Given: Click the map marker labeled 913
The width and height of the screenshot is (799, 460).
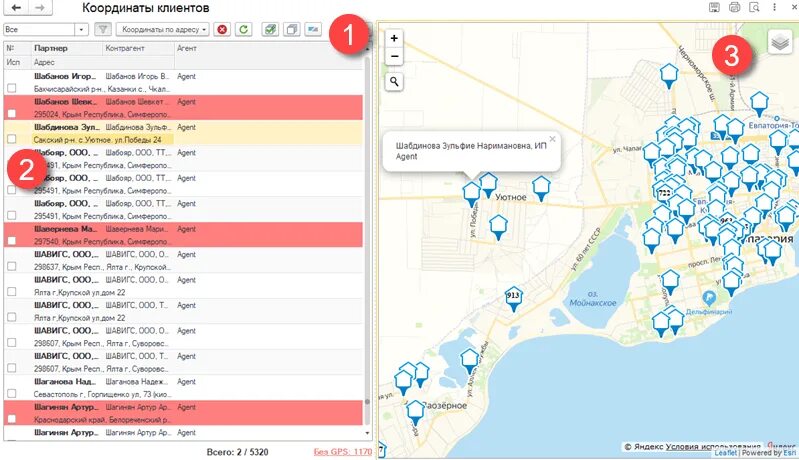Looking at the screenshot, I should pyautogui.click(x=513, y=300).
